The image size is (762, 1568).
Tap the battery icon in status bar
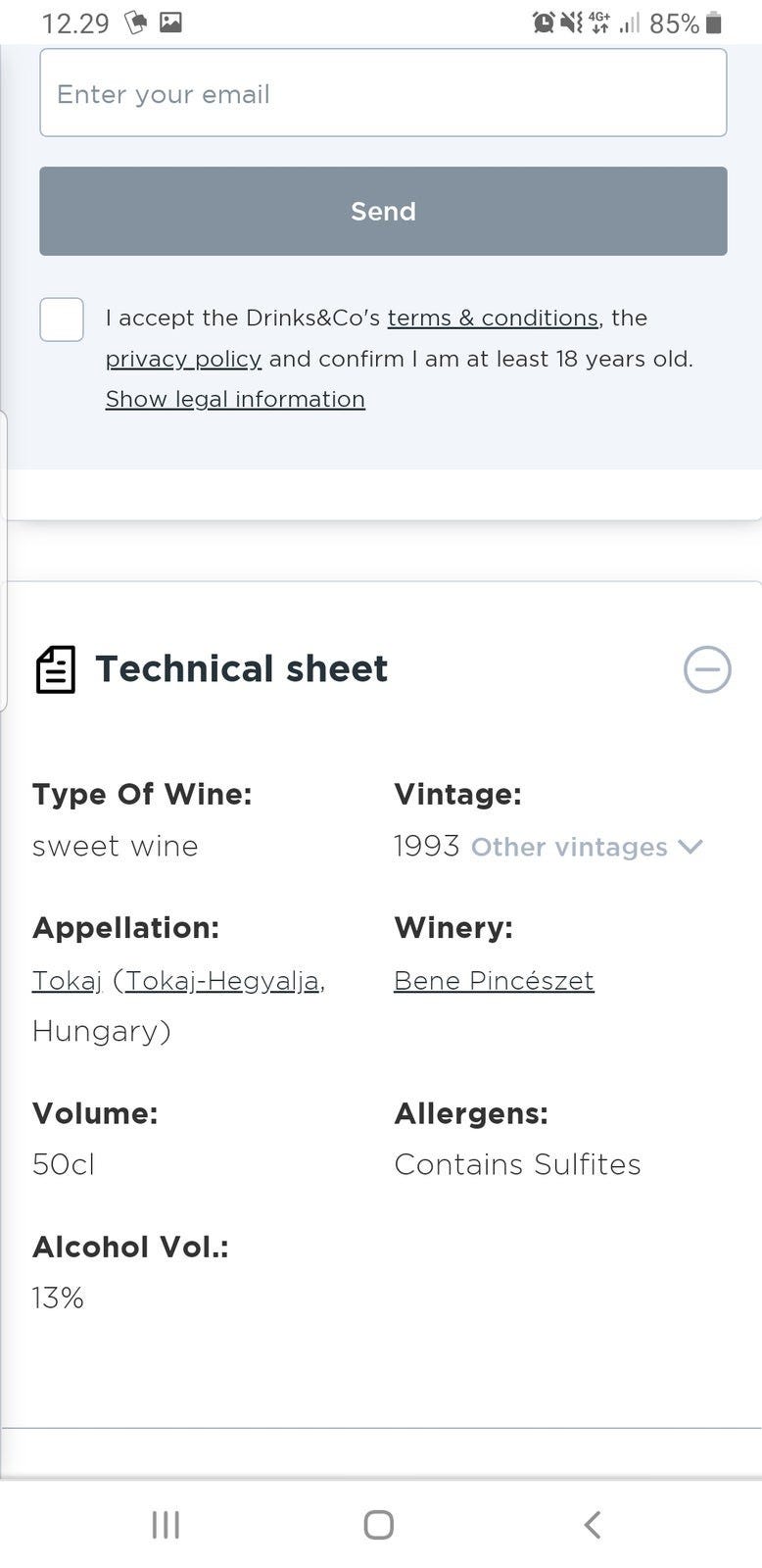point(714,23)
